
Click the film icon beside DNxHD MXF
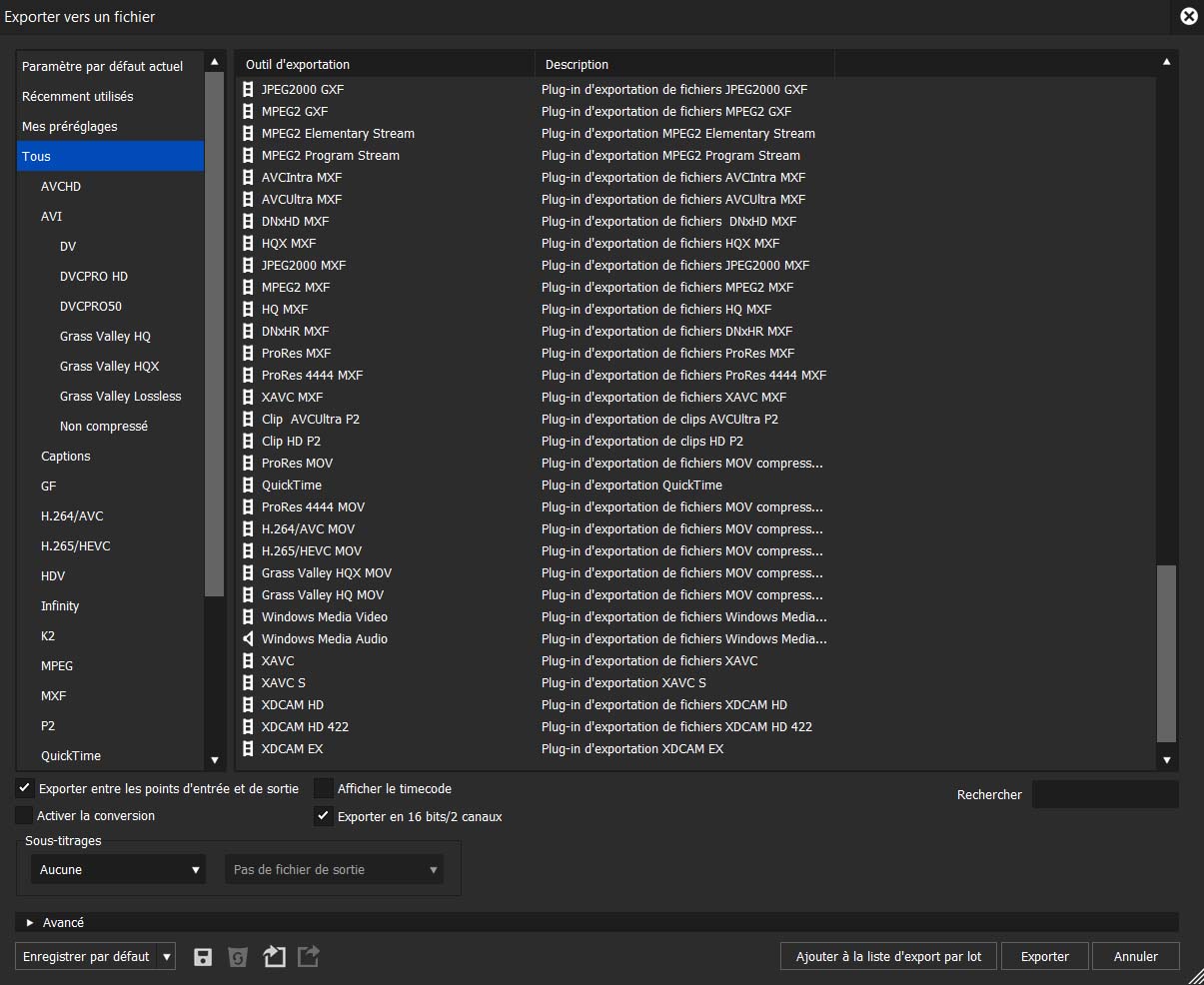click(248, 221)
